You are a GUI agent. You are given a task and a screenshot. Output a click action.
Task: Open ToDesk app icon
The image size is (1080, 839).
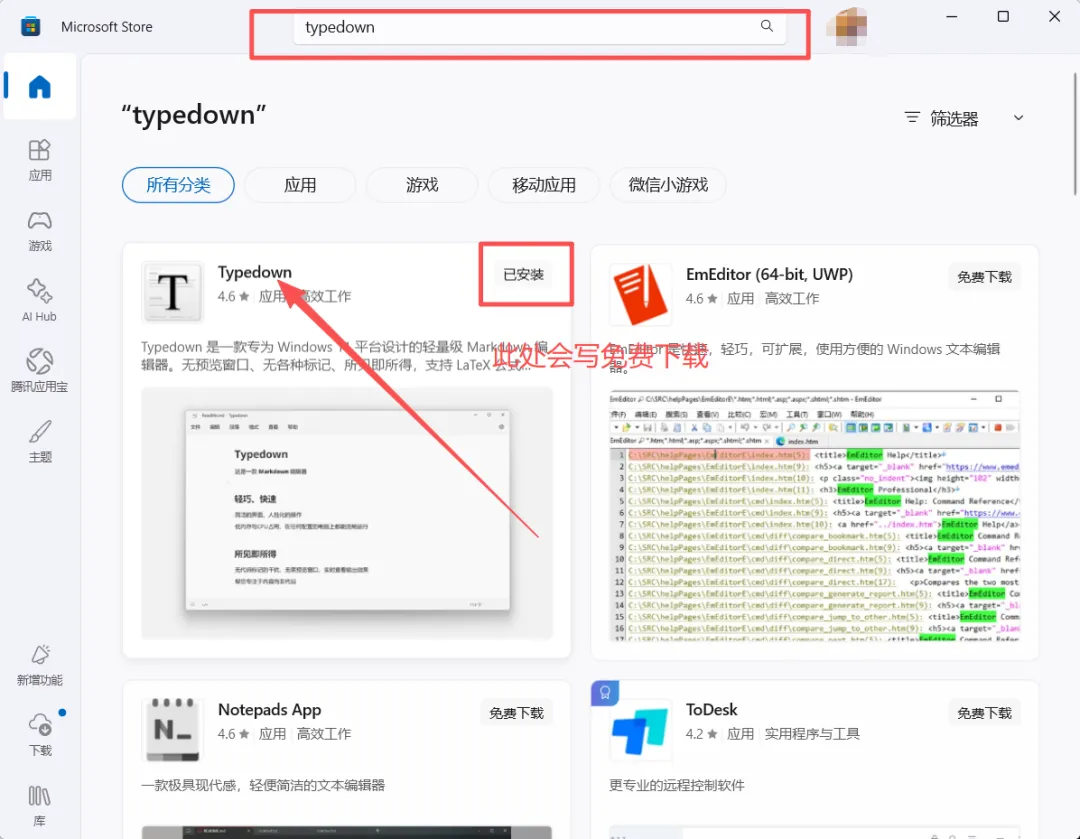(x=641, y=730)
